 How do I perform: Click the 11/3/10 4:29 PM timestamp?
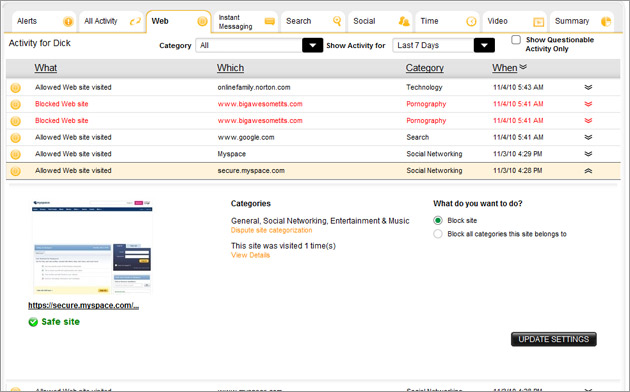coord(518,154)
